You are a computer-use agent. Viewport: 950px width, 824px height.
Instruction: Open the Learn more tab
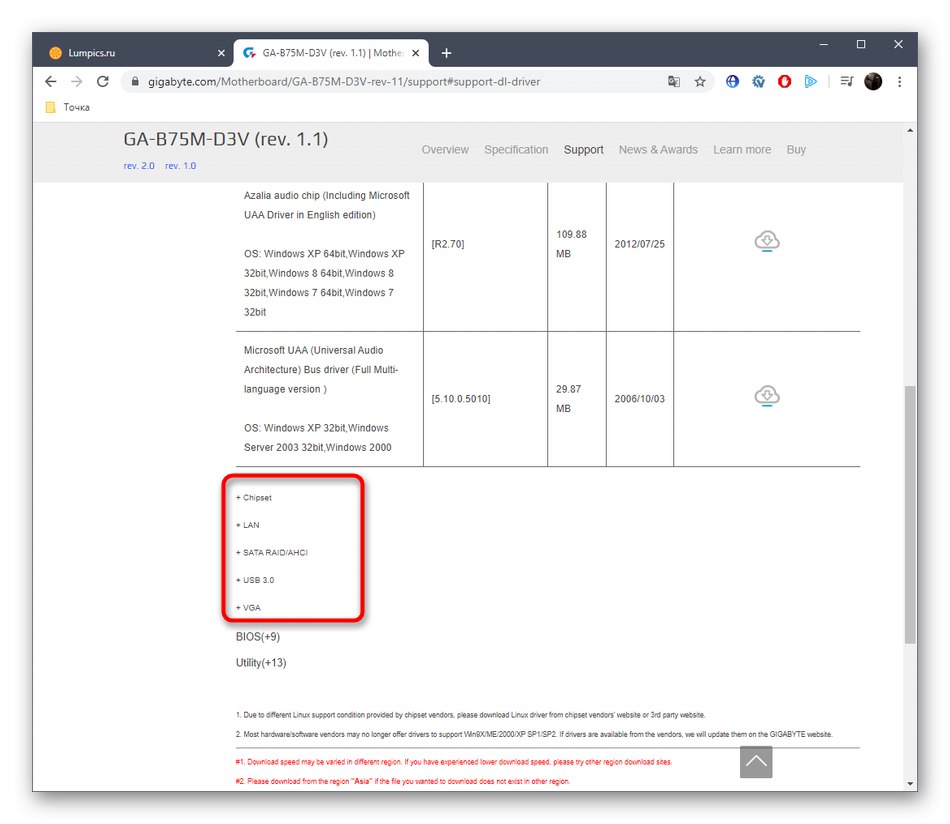[x=742, y=150]
